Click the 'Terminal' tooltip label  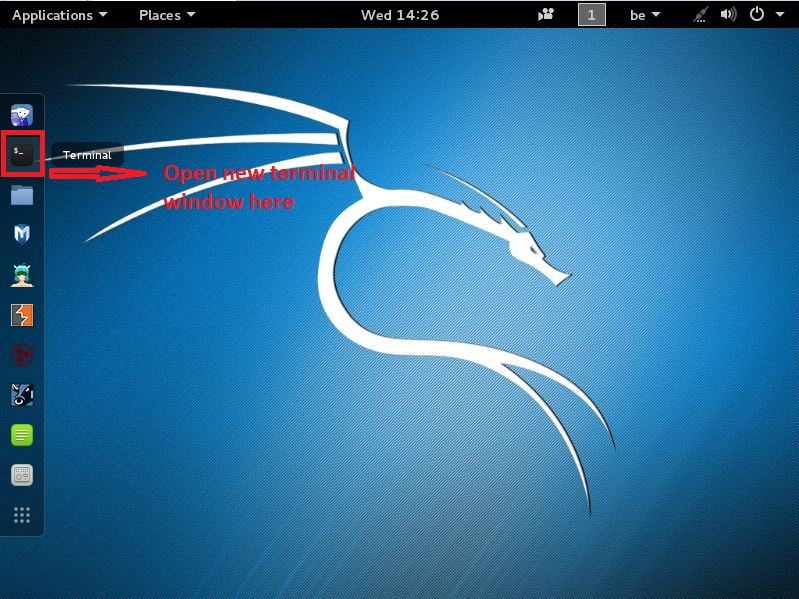87,155
